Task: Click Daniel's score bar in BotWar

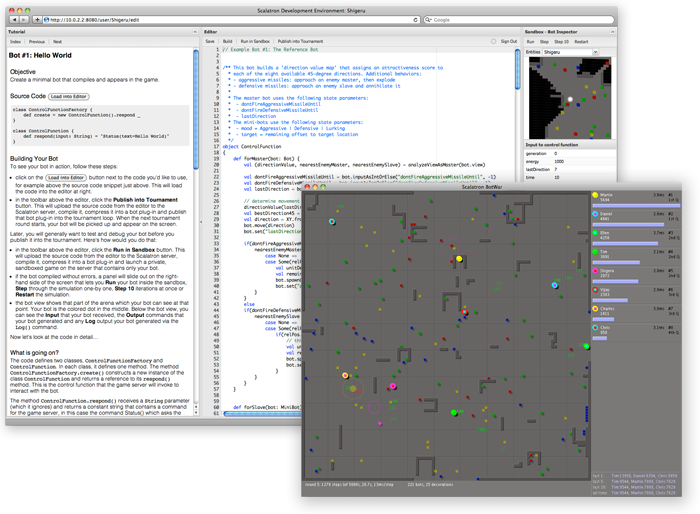Action: tap(628, 225)
